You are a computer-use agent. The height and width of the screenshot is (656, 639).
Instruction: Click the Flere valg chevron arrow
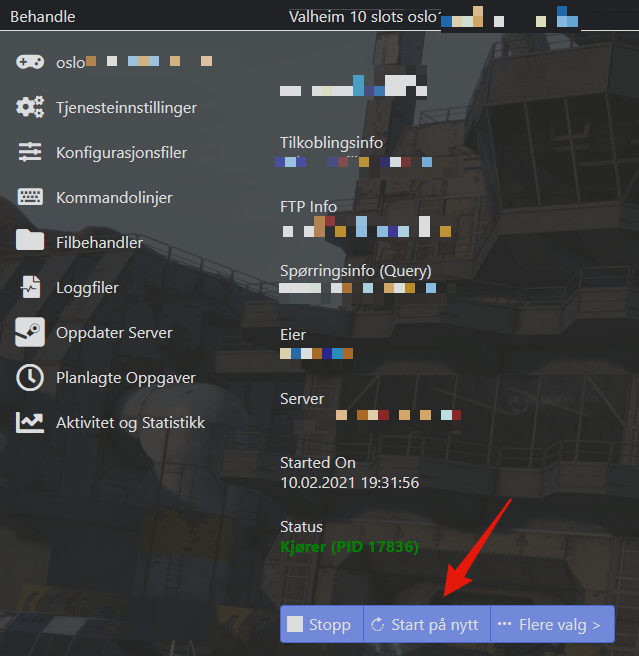[x=596, y=625]
